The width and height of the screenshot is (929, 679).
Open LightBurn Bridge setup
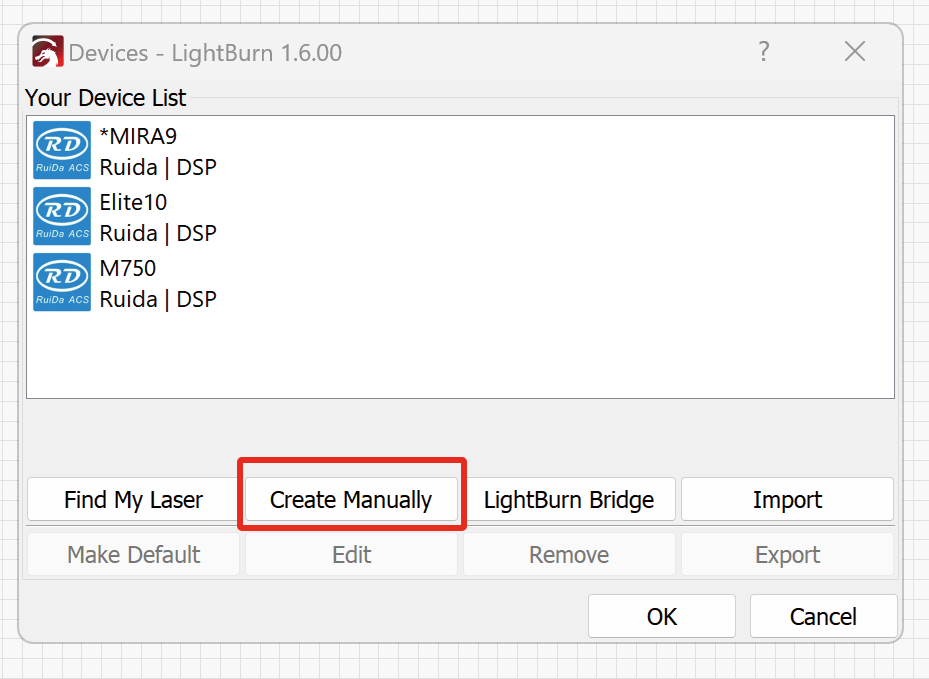569,499
